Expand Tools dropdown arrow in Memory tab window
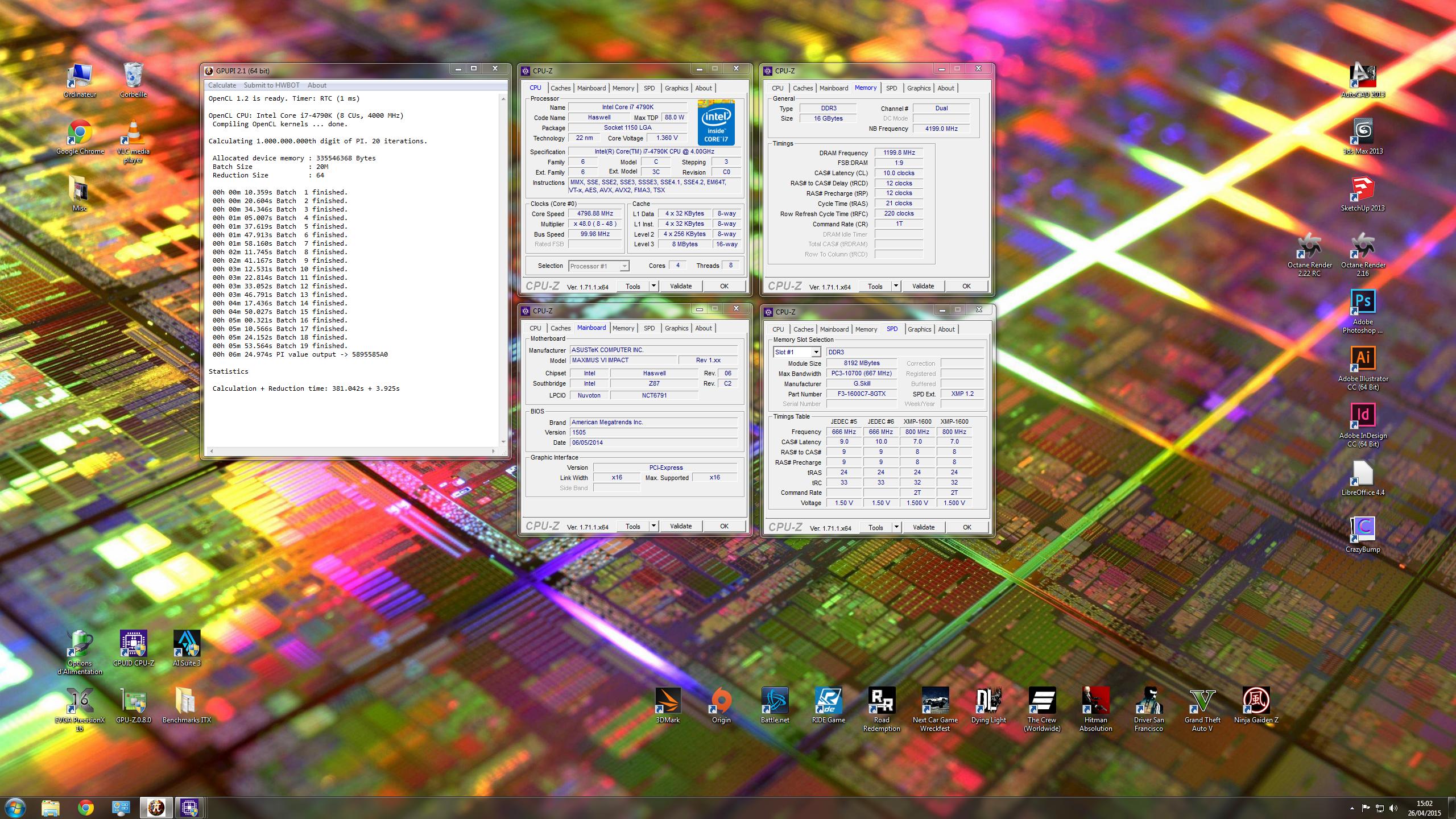The height and width of the screenshot is (819, 1456). tap(896, 286)
